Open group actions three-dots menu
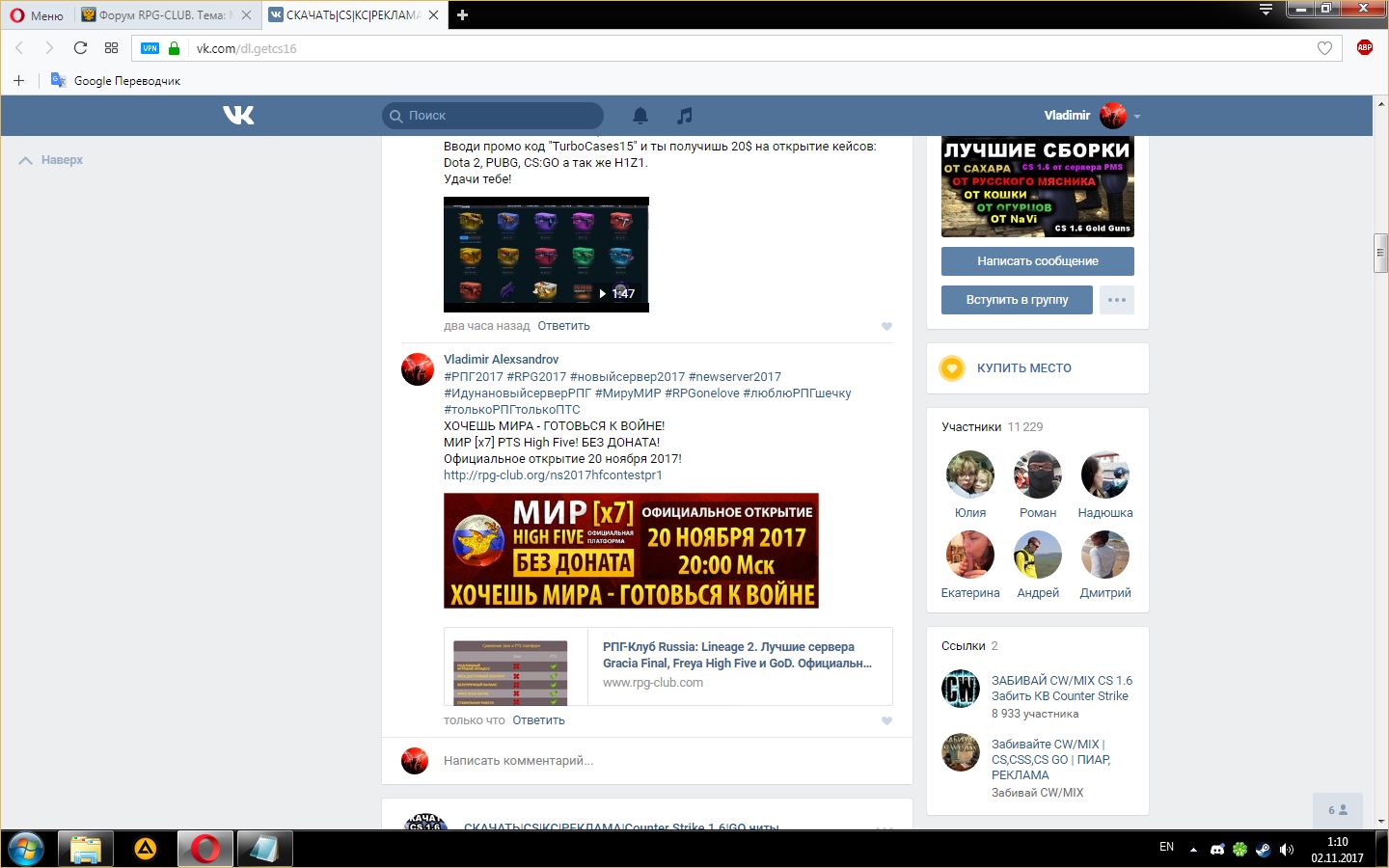 [1116, 300]
